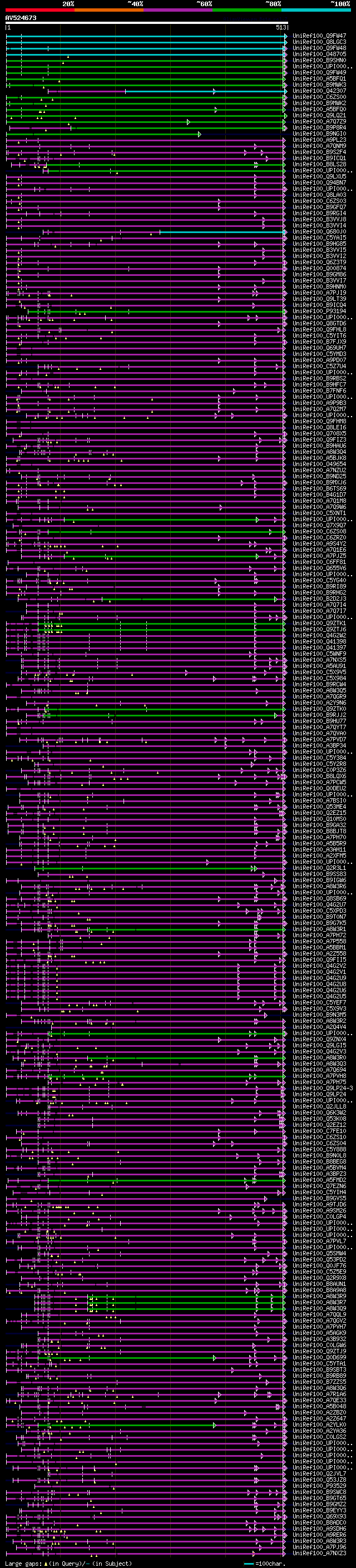Viewport: 356px width, 1568px height.
Task: Click the UniRef100_B9MXJ6 label
Action: tap(319, 482)
